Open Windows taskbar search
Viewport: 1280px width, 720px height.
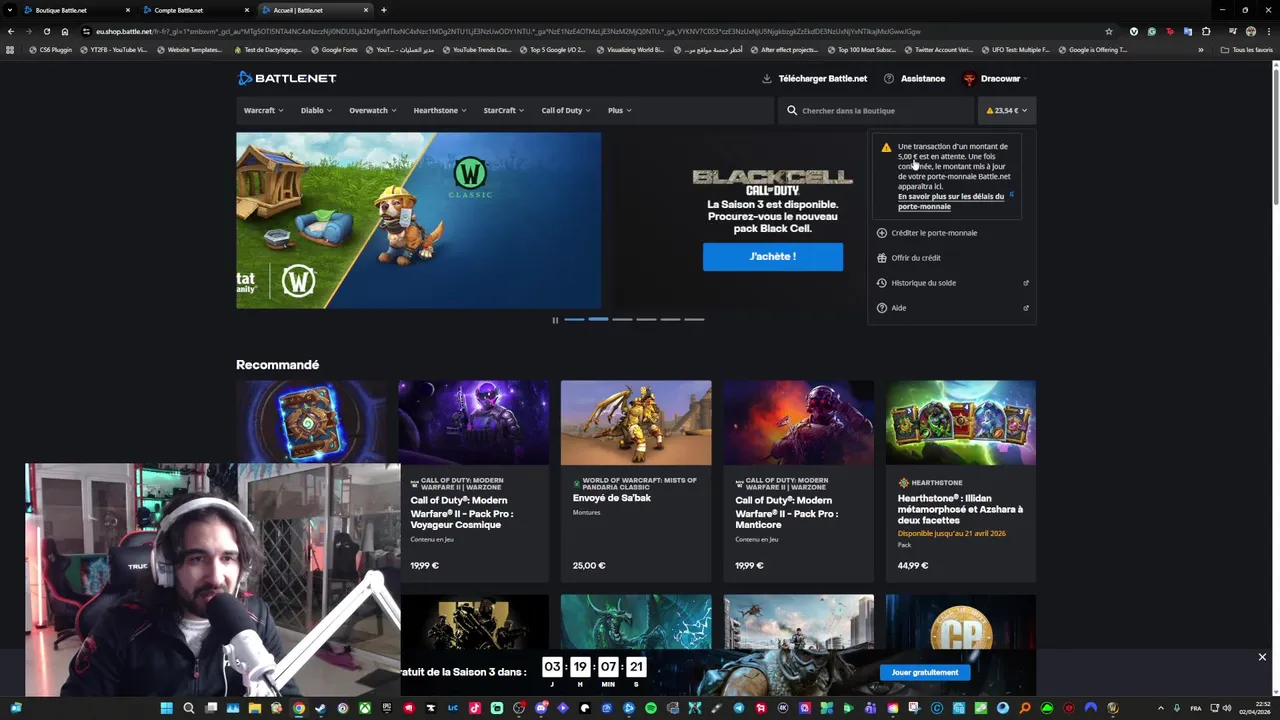click(x=189, y=708)
